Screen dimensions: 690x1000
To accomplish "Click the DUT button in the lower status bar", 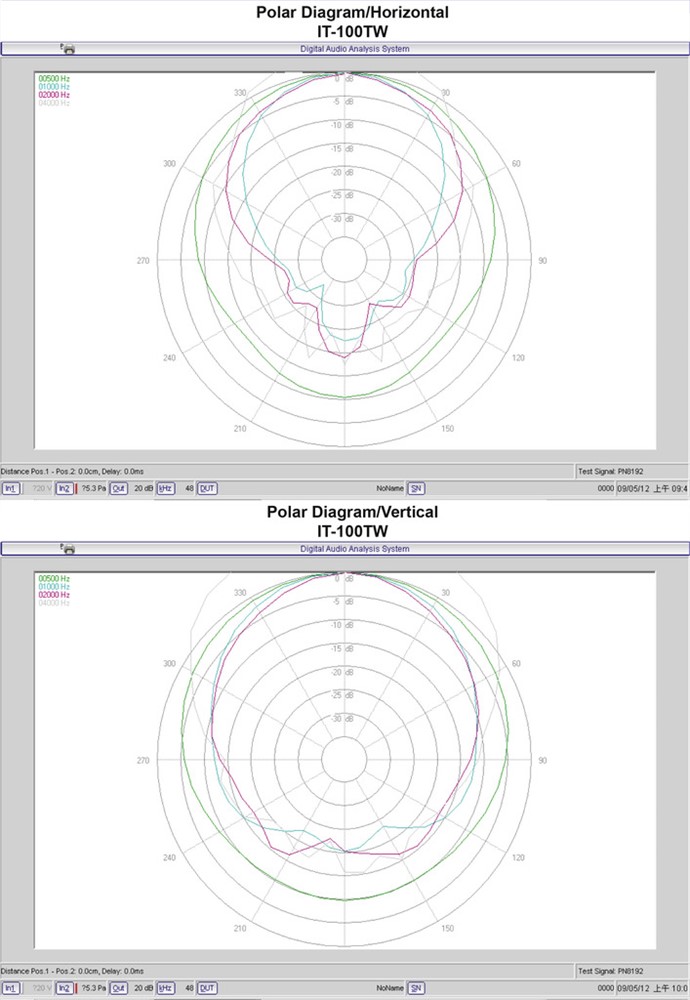I will coord(207,988).
